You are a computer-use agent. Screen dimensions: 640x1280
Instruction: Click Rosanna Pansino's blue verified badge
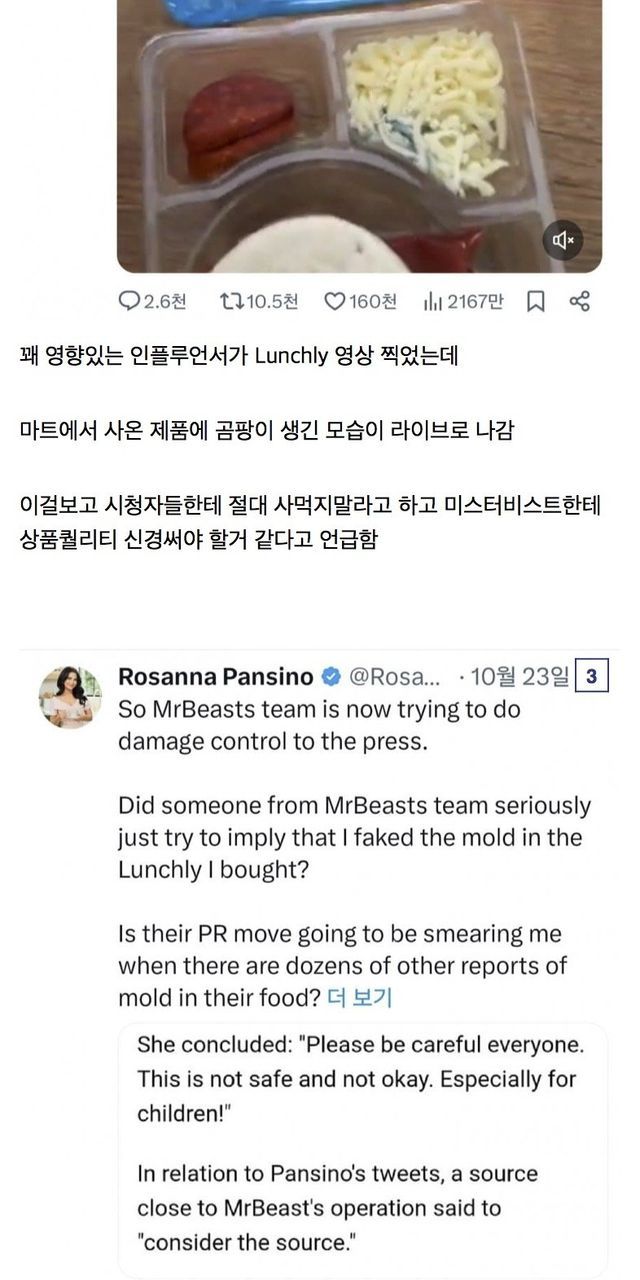pyautogui.click(x=330, y=677)
